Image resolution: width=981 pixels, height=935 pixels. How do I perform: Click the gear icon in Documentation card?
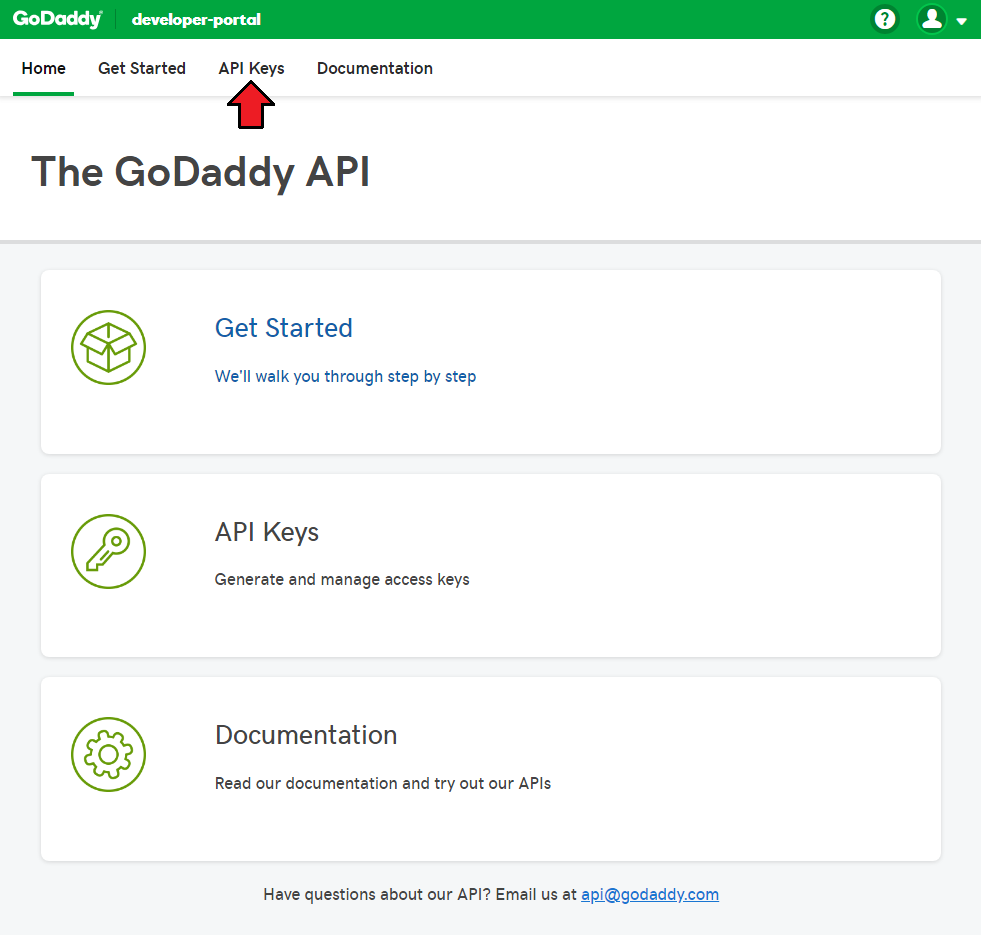click(x=108, y=754)
